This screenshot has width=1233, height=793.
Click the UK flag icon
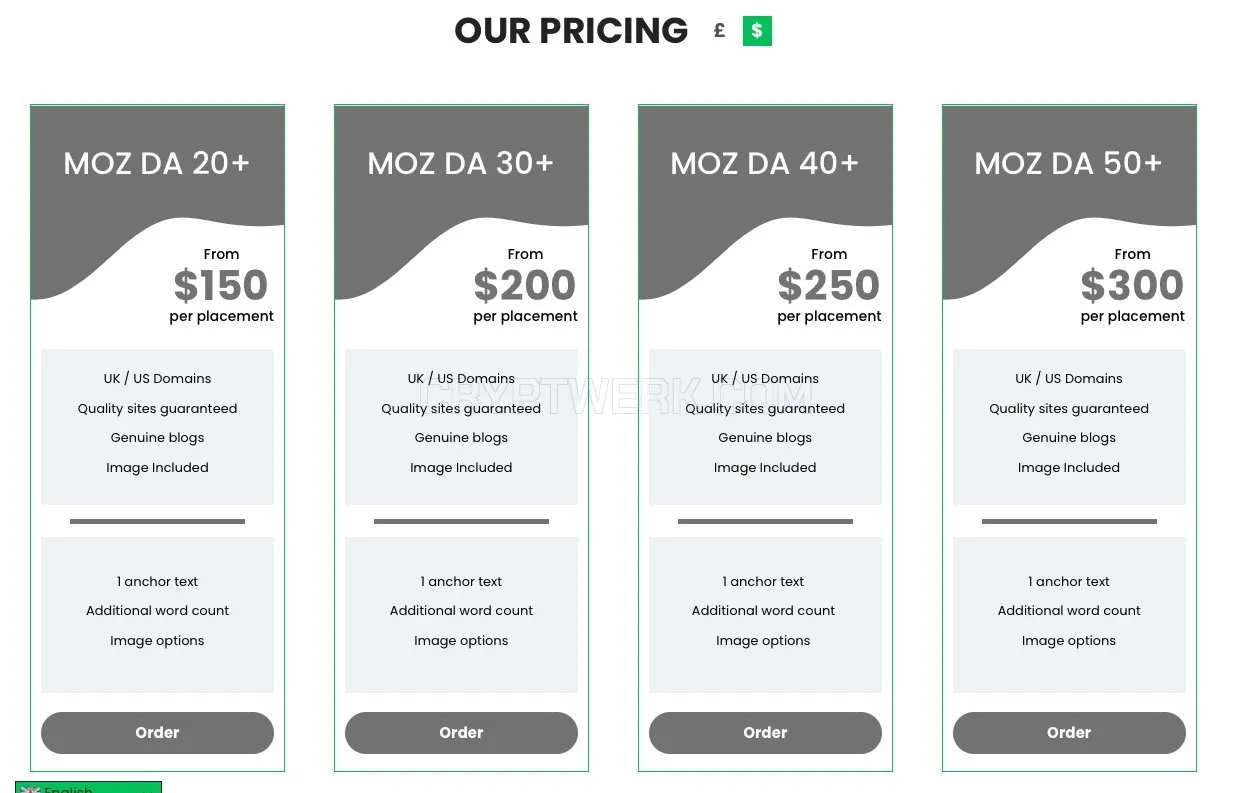[x=30, y=789]
